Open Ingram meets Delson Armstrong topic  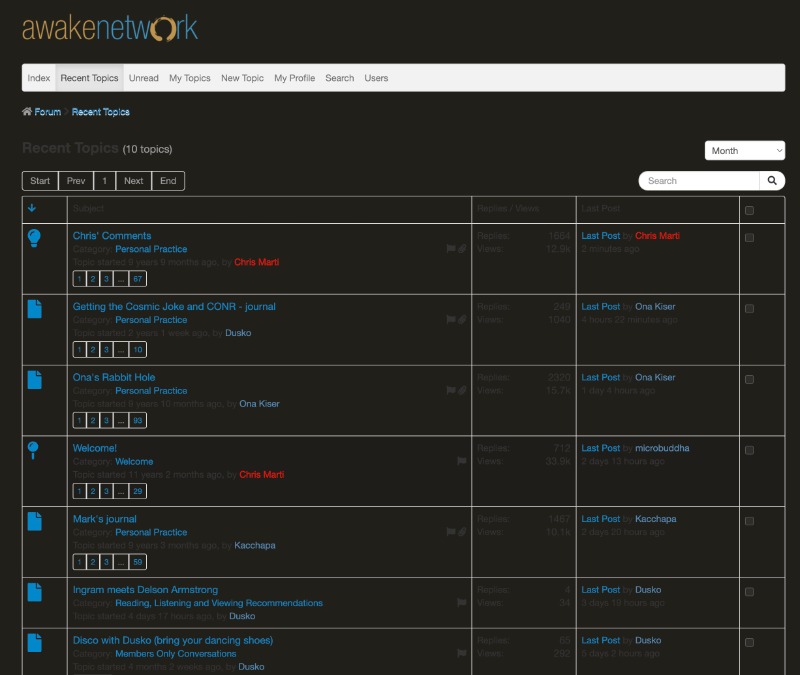[x=145, y=590]
